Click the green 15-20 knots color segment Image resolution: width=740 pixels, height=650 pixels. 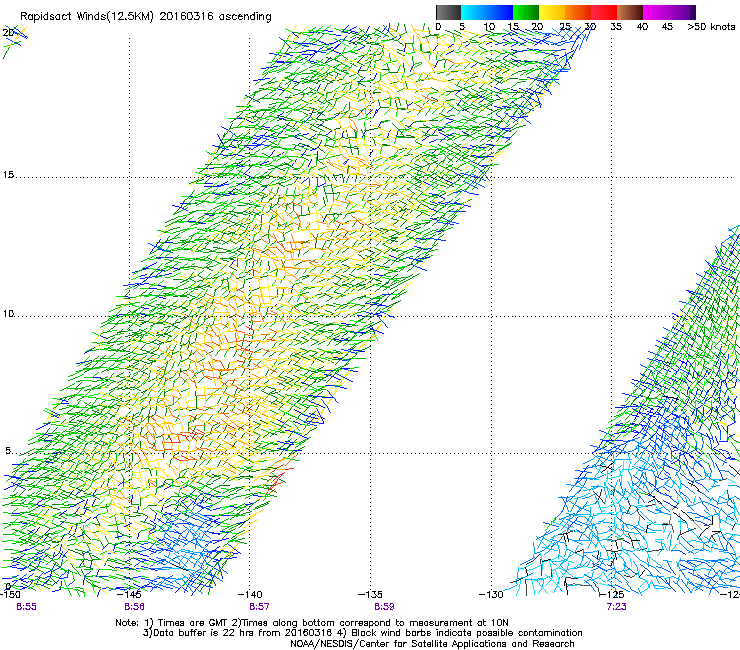[x=526, y=12]
